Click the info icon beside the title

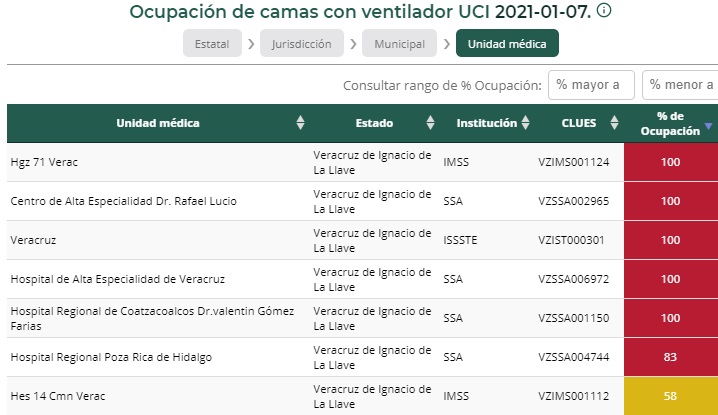click(x=604, y=13)
